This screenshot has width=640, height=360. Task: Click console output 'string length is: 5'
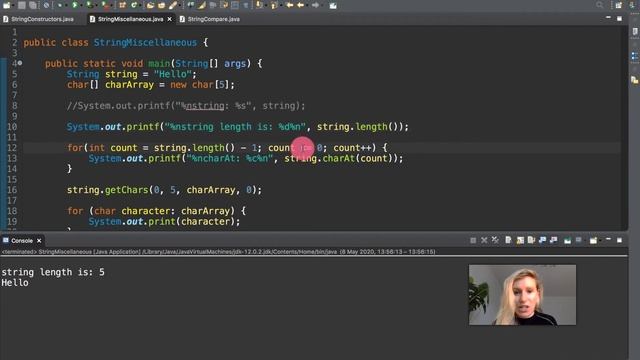53,272
